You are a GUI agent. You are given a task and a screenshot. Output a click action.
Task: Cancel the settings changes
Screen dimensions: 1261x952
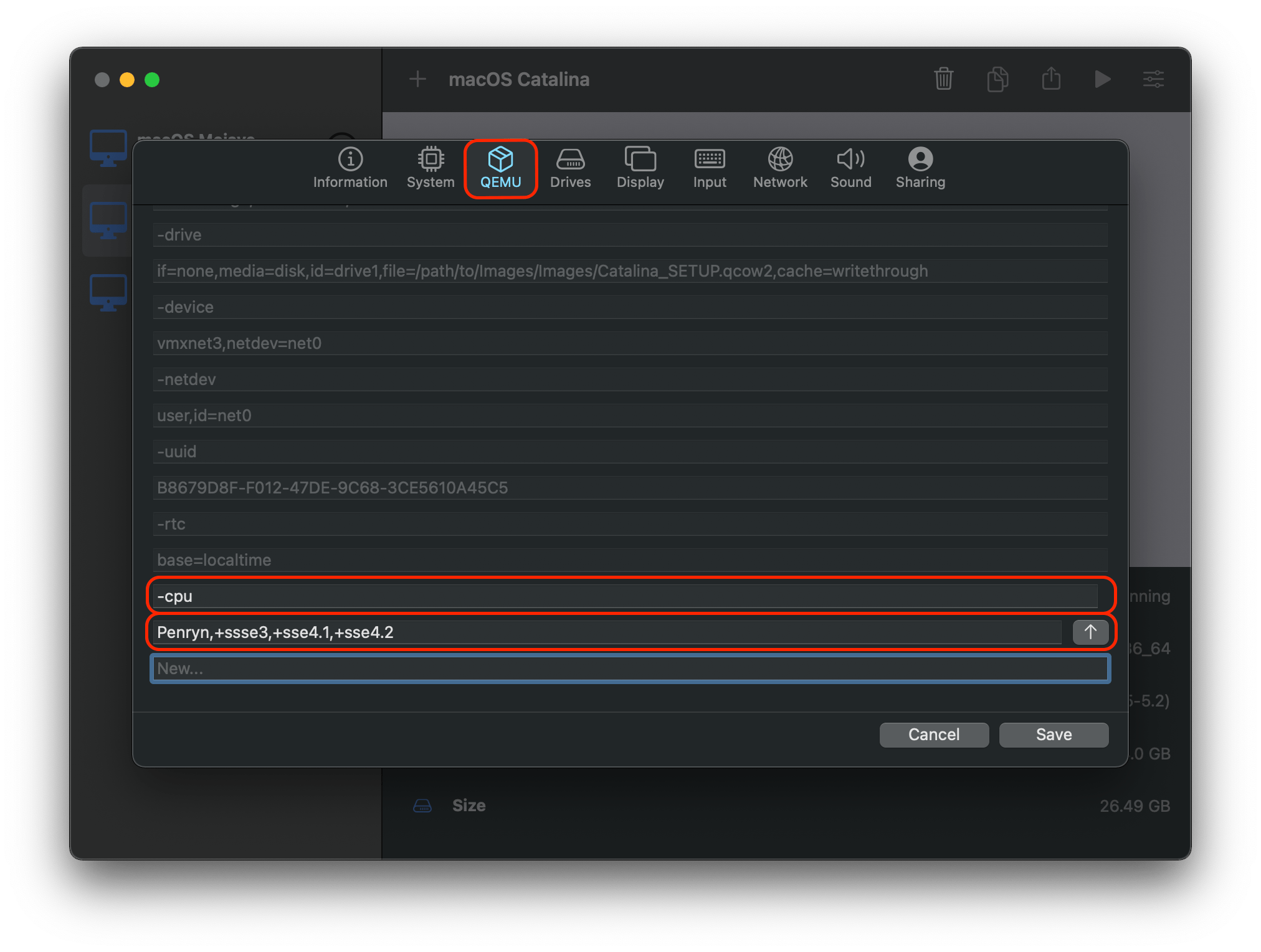tap(934, 735)
